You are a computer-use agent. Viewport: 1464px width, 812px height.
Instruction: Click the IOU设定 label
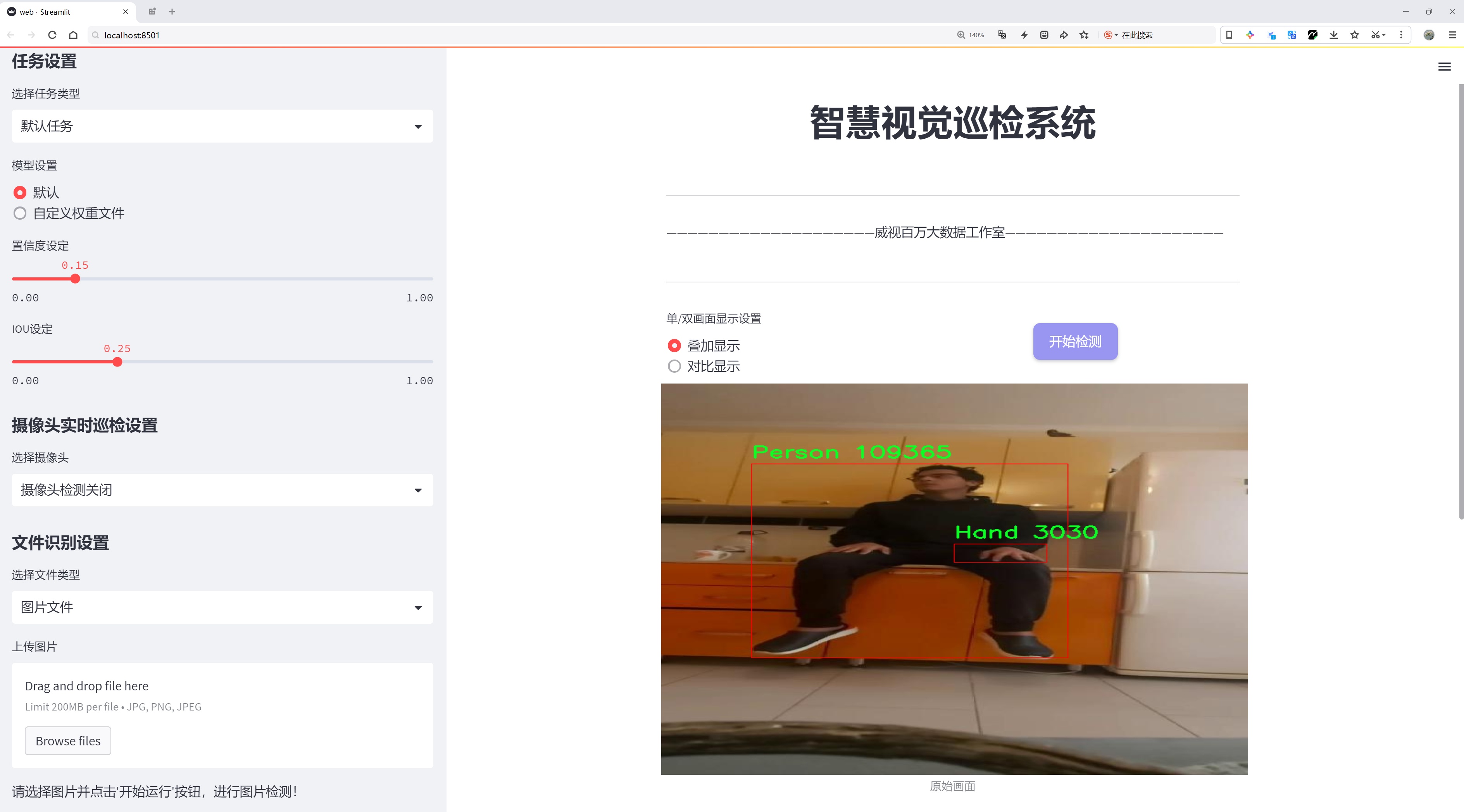coord(32,329)
